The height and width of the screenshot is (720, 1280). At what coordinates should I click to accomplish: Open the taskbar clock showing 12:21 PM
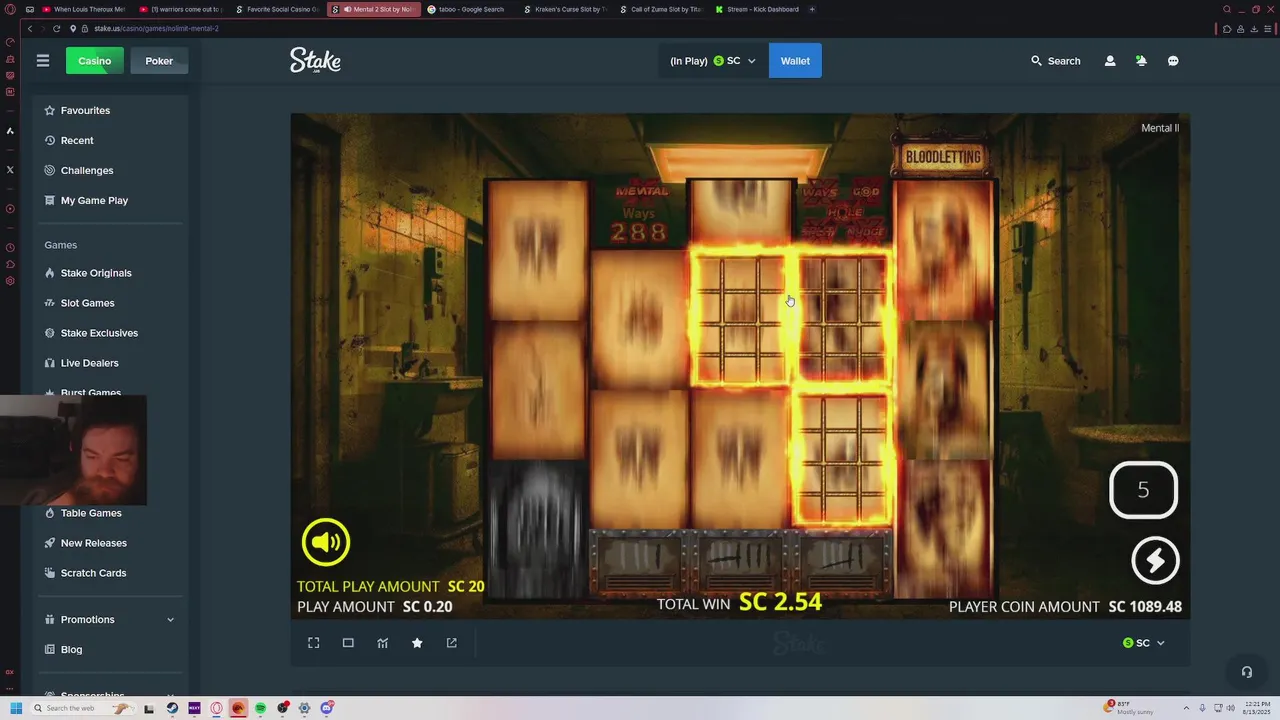pyautogui.click(x=1256, y=708)
